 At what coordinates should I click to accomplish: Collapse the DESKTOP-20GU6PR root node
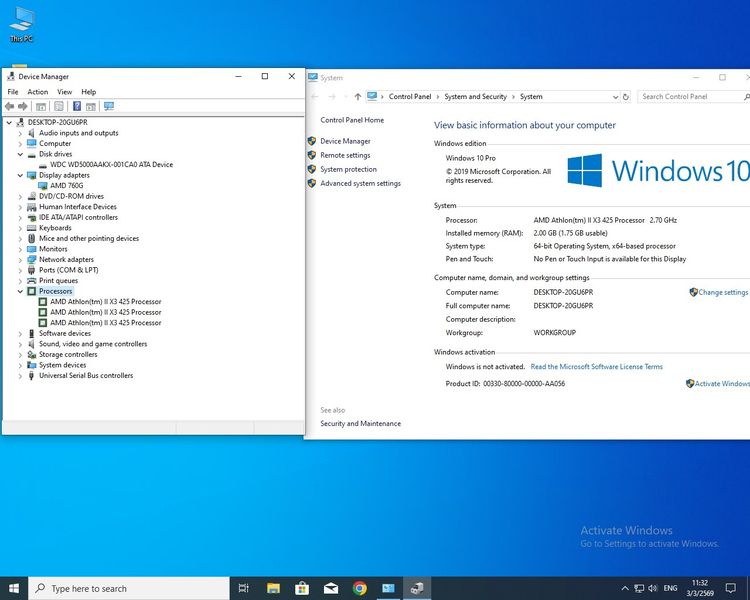(9, 122)
